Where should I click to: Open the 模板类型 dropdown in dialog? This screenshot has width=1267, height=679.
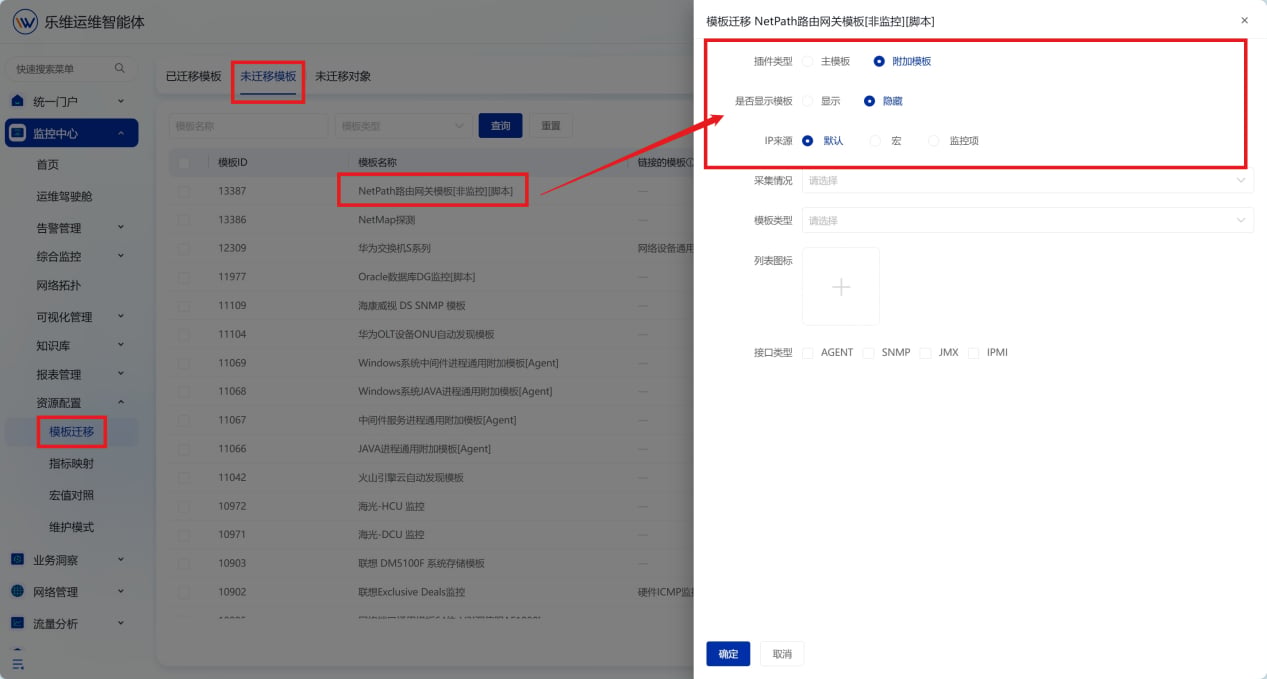pos(1027,220)
